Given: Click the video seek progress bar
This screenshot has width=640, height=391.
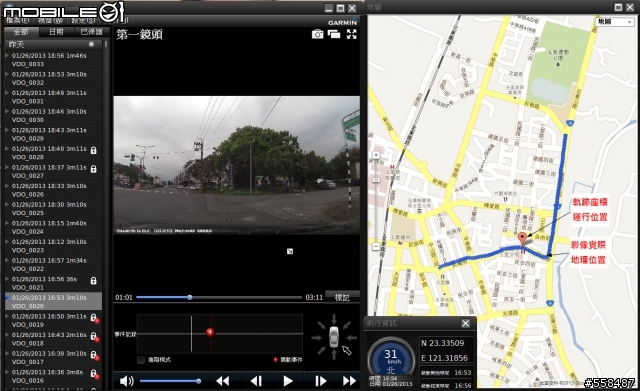Looking at the screenshot, I should coord(219,298).
